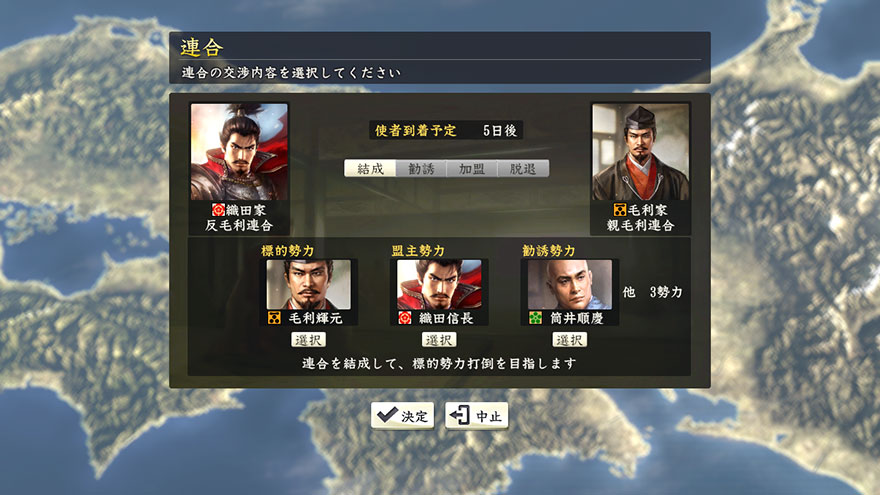
Task: Click 選択 under 勧誘勢力
Action: click(x=570, y=340)
